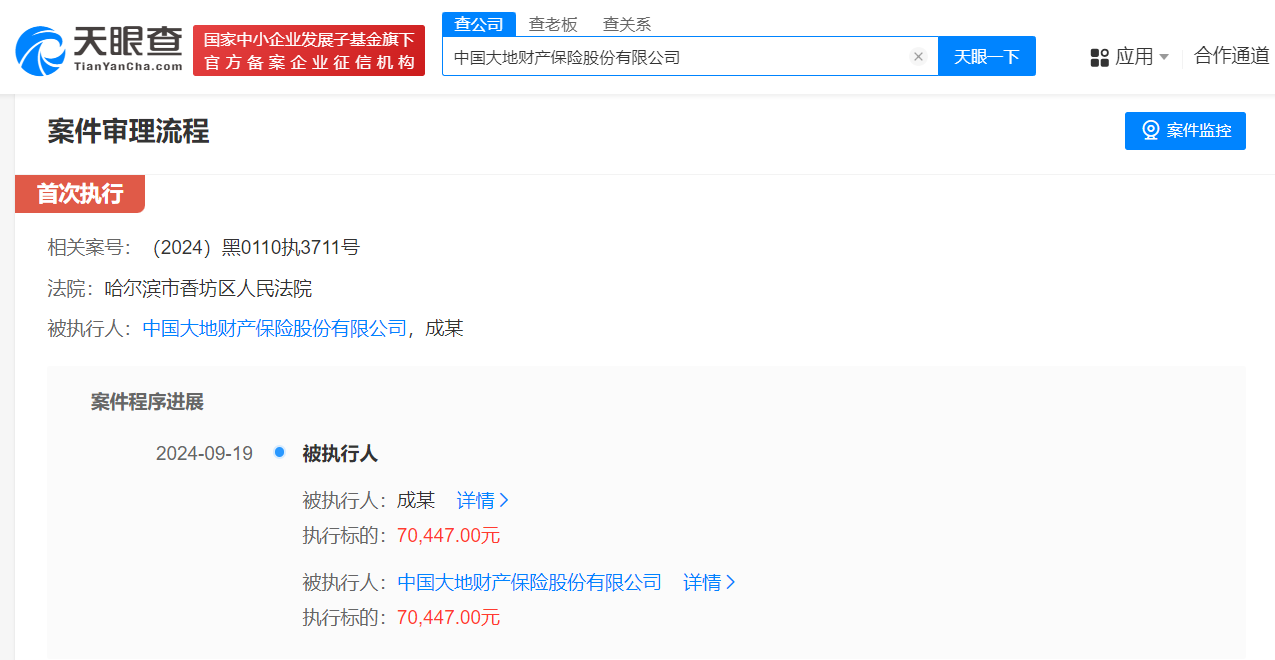Open 详情 link next to 中国大地财产保险股份有限公司
1275x660 pixels.
[x=710, y=582]
